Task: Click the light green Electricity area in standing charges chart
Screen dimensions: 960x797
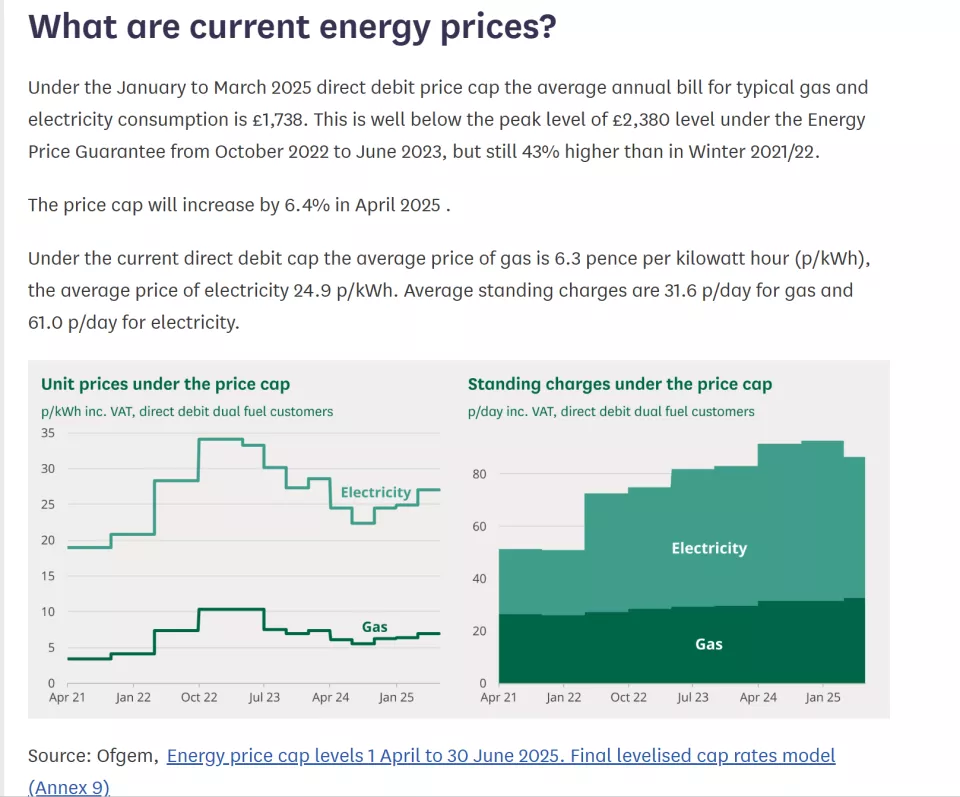Action: point(708,548)
